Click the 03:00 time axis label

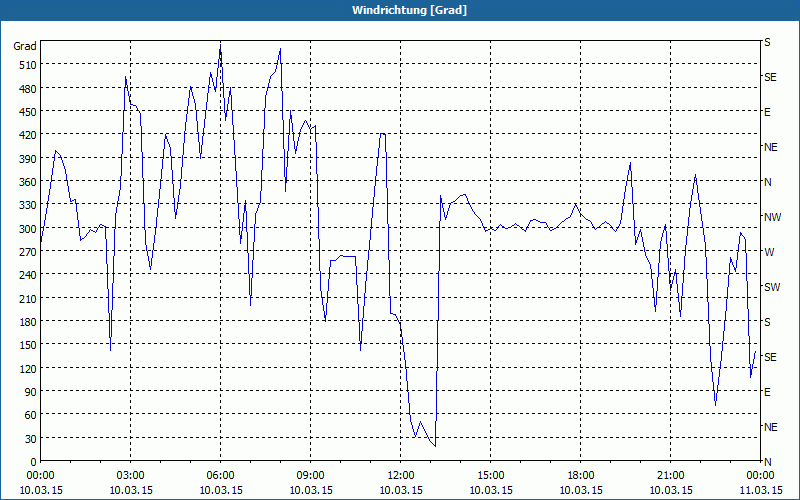click(x=131, y=476)
